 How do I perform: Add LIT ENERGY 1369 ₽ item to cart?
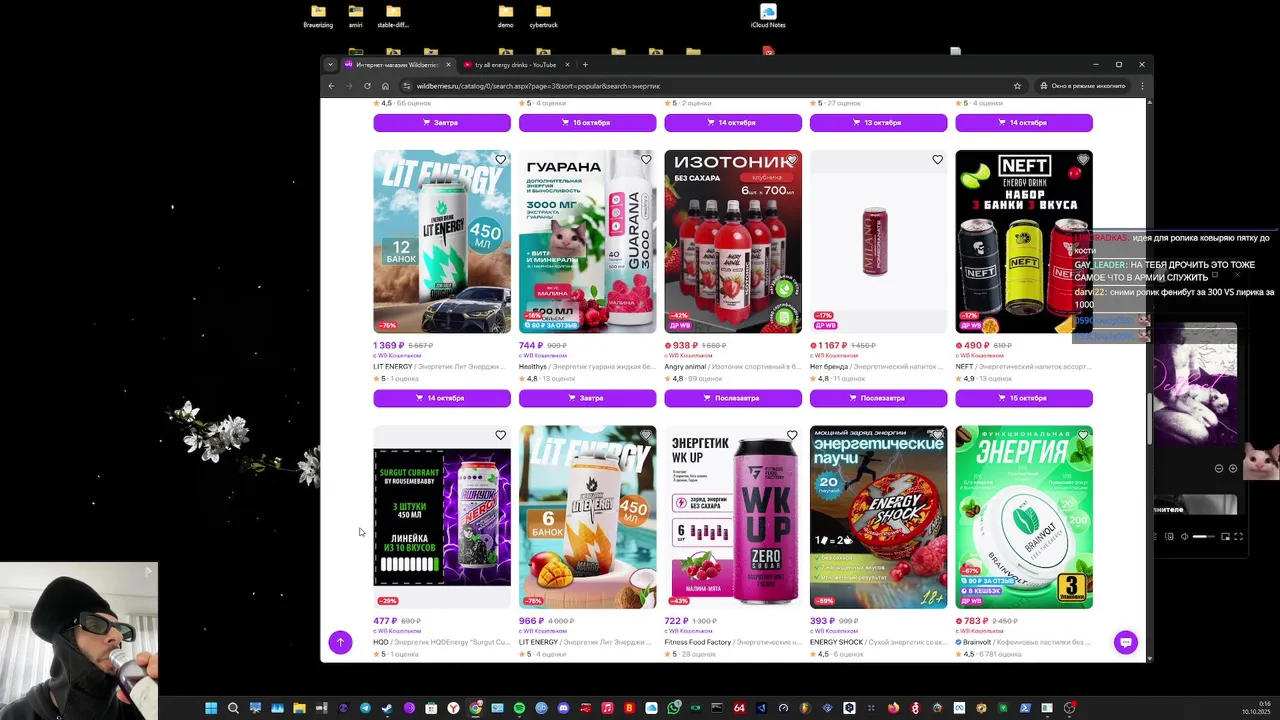pos(442,398)
